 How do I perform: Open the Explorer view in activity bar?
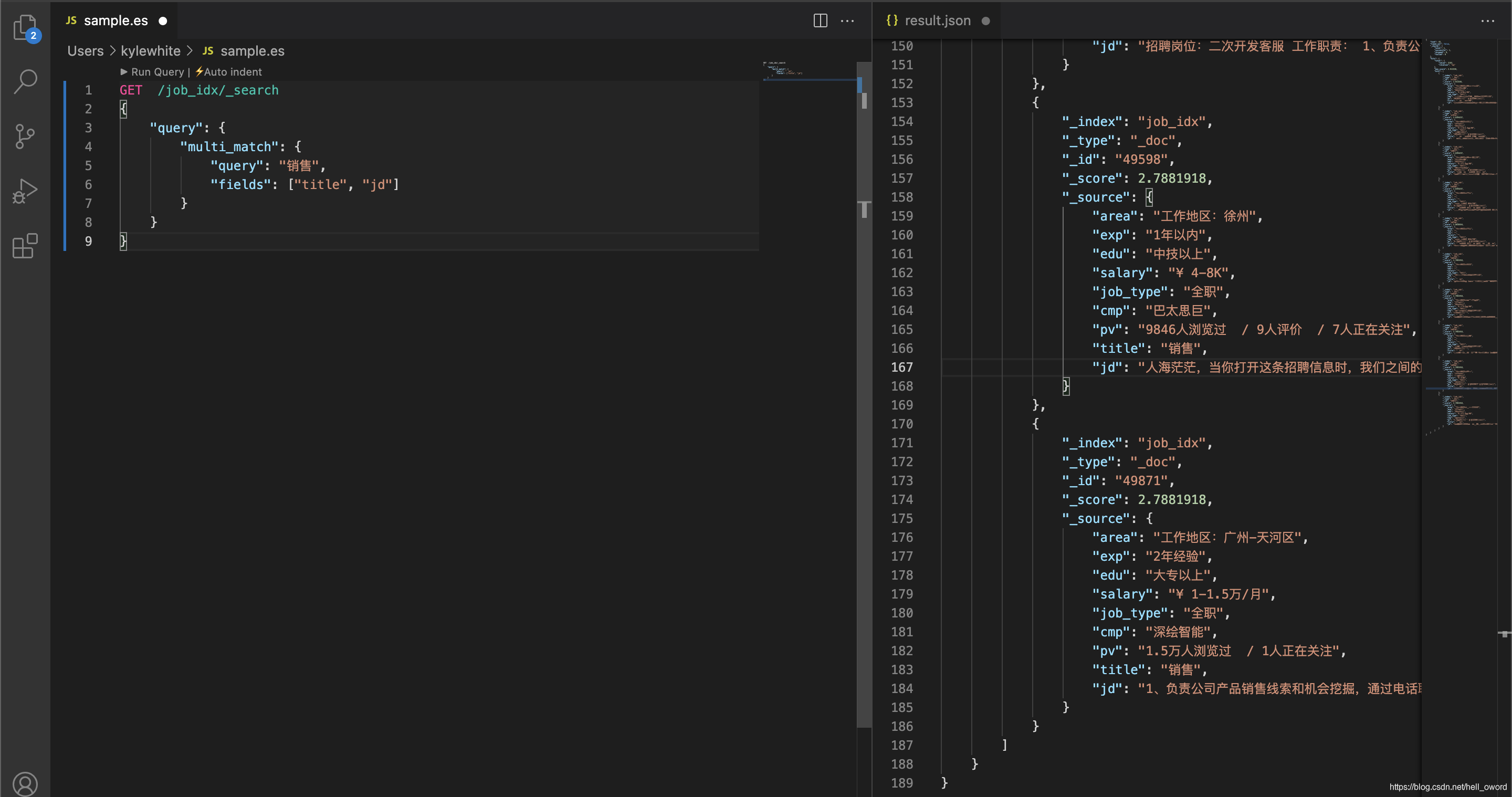(25, 27)
